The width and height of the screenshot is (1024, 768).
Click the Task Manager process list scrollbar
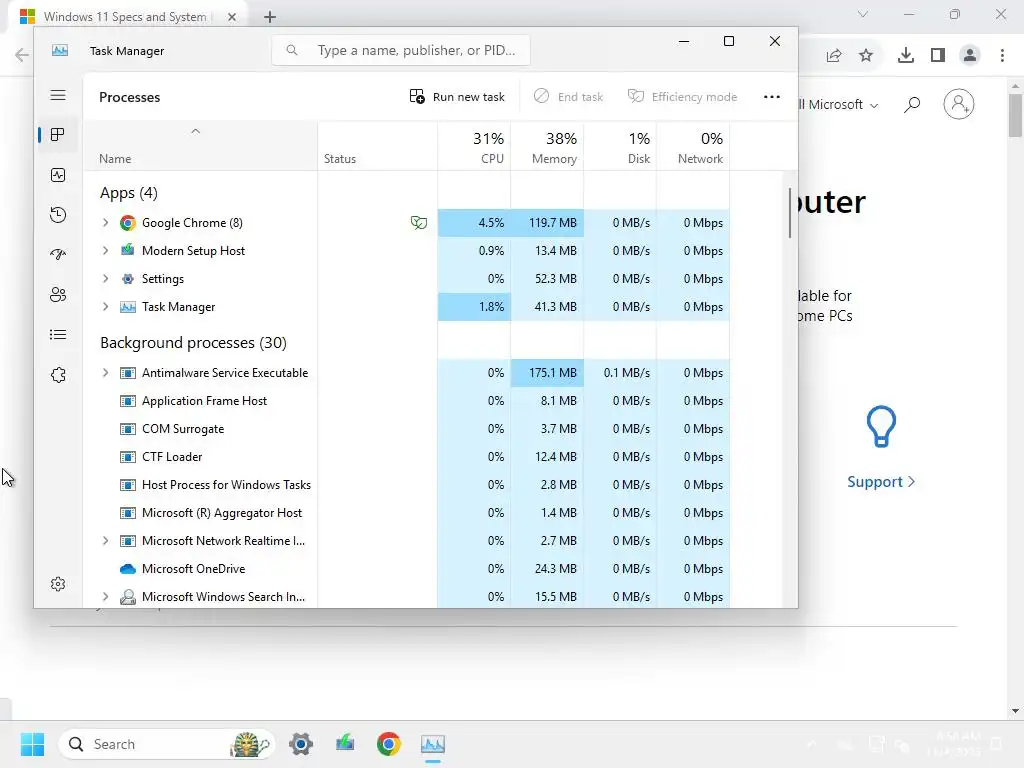point(790,213)
